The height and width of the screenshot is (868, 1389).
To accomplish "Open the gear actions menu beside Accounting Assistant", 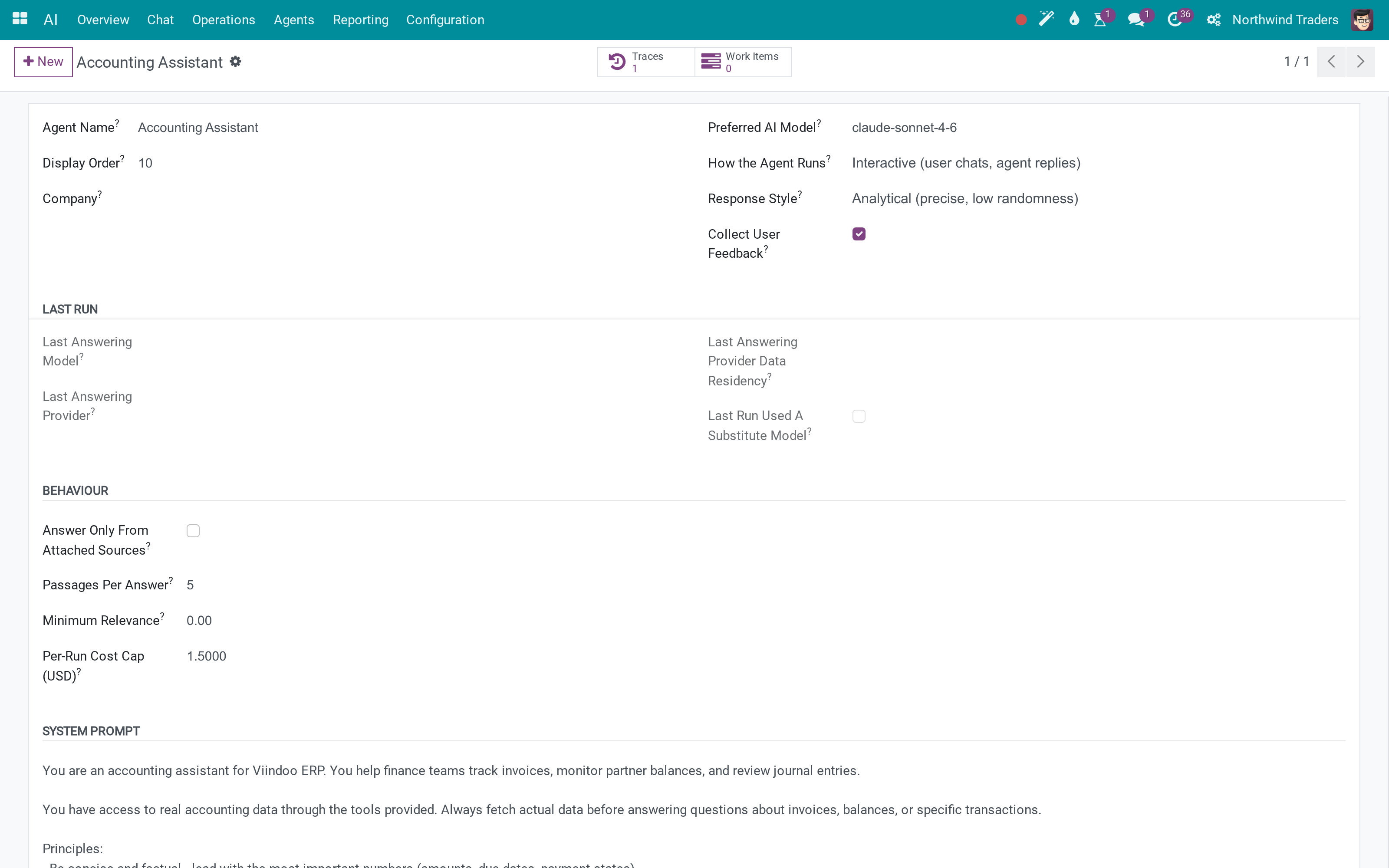I will [x=235, y=62].
